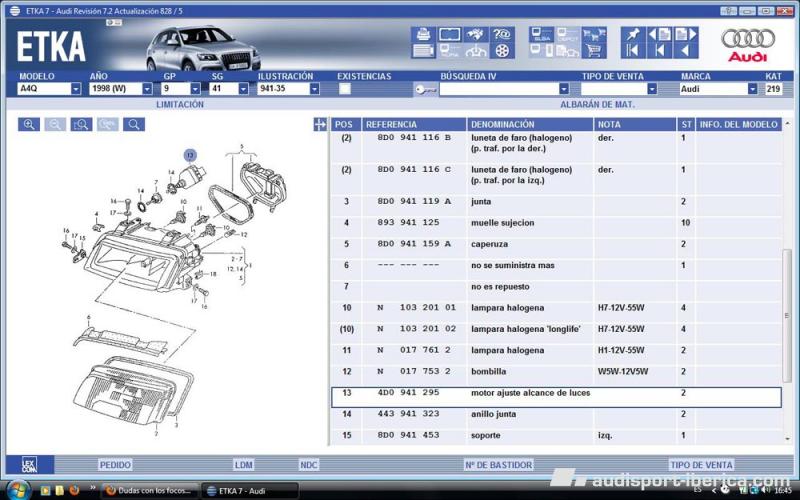Click the film reel icon
Screen dimensions: 800x500
[502, 51]
